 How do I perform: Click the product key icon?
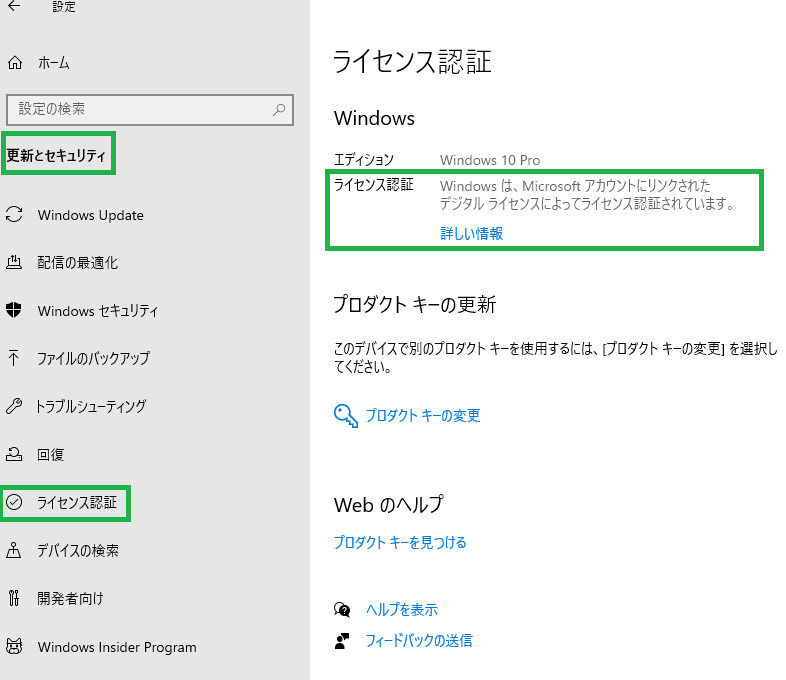tap(345, 415)
